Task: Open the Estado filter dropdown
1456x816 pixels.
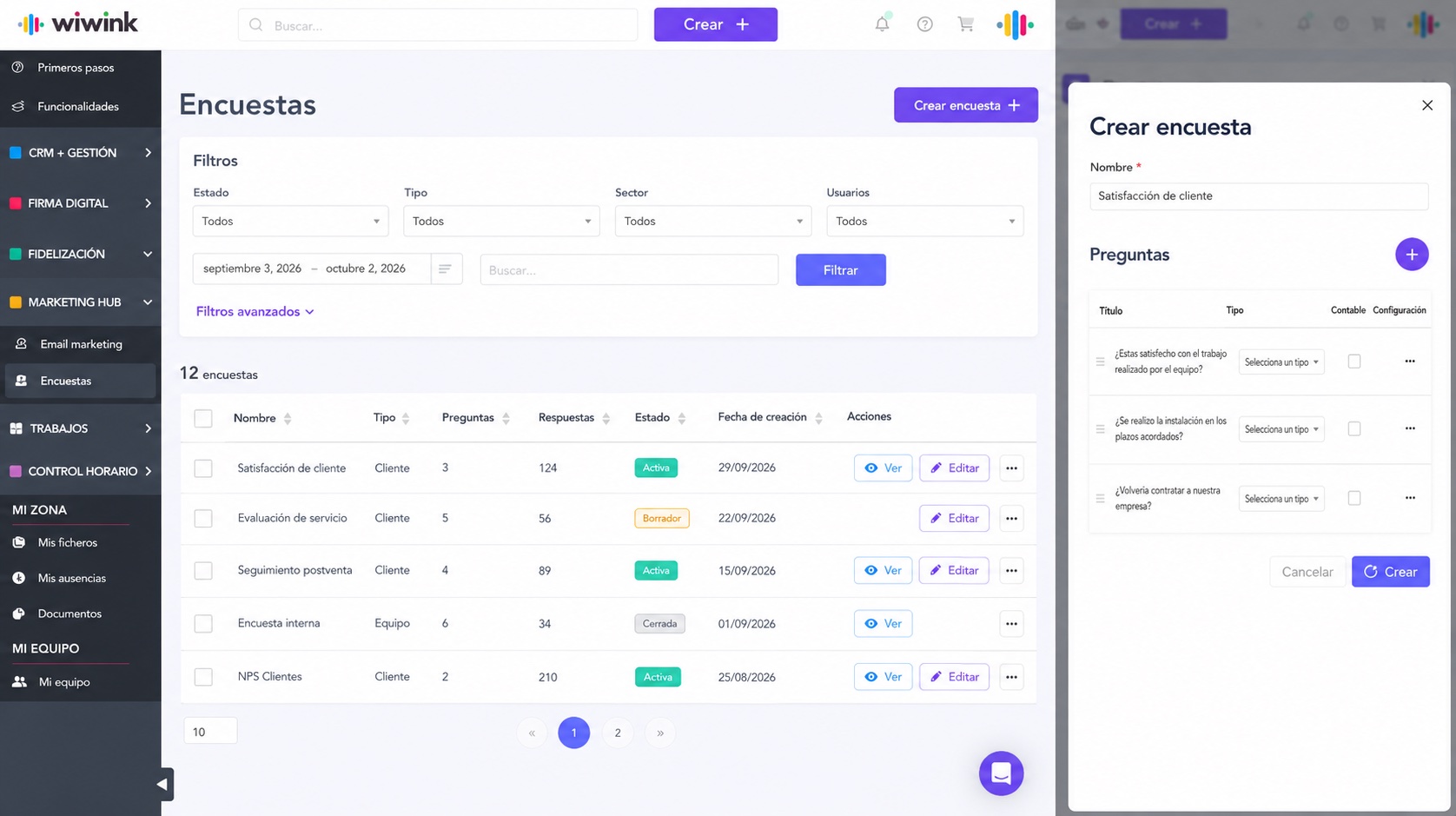Action: tap(290, 222)
